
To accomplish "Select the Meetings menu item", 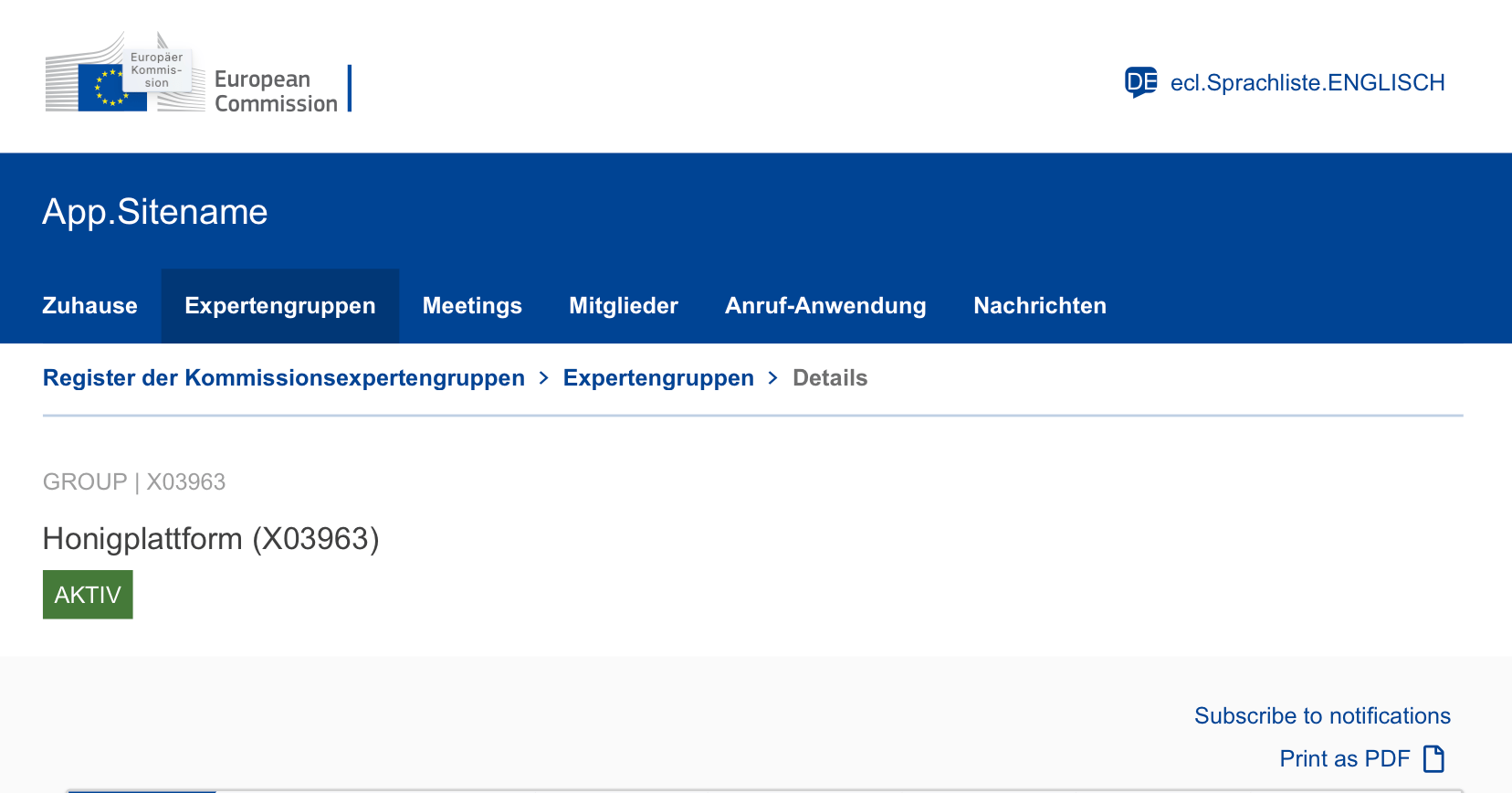I will click(472, 306).
